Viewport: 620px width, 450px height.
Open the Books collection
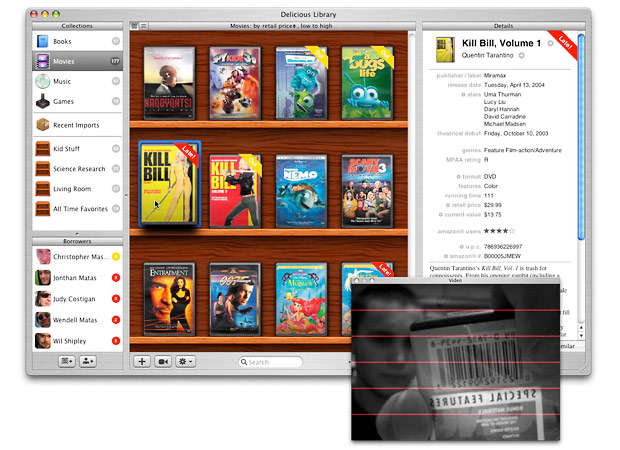pos(77,41)
